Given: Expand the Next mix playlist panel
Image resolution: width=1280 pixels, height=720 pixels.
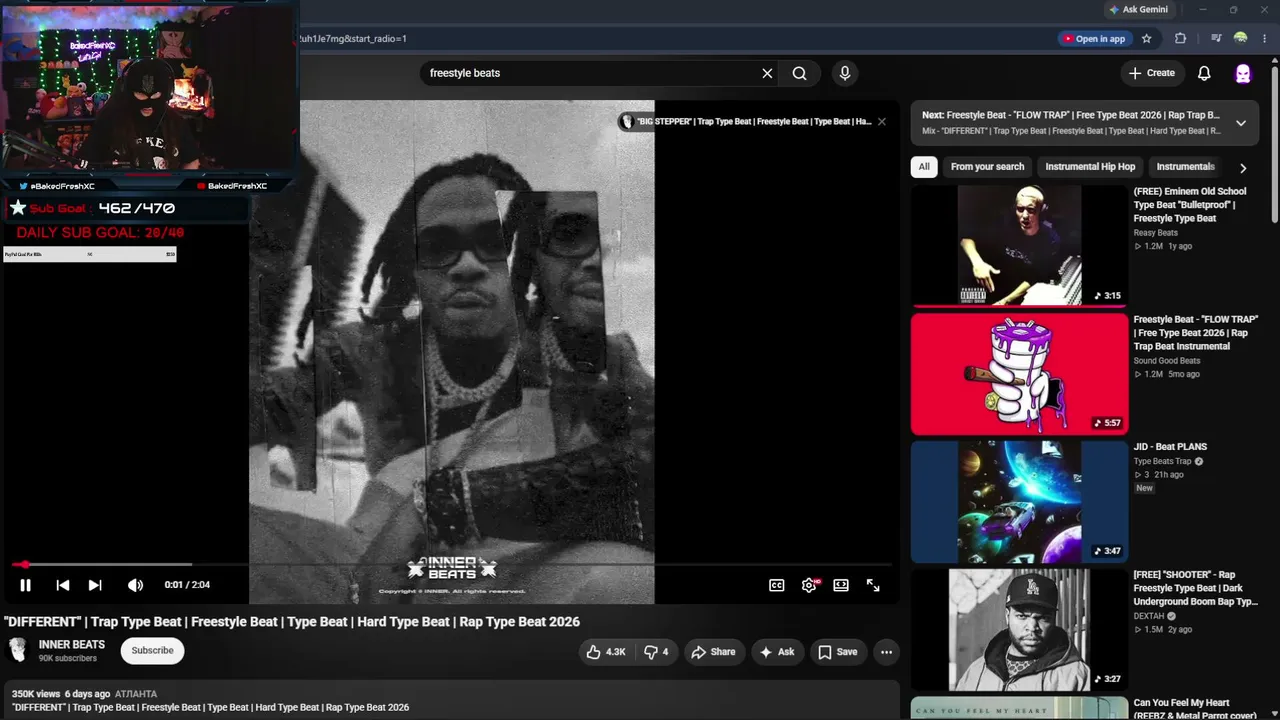Looking at the screenshot, I should (x=1241, y=123).
